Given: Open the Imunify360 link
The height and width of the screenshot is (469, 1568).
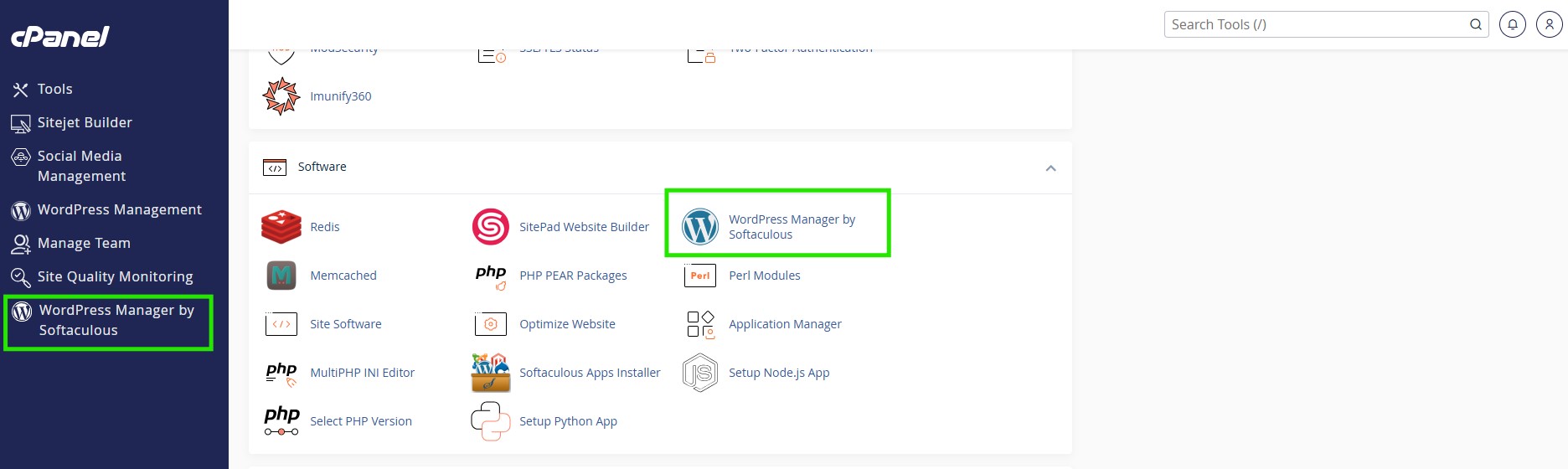Looking at the screenshot, I should pos(341,96).
